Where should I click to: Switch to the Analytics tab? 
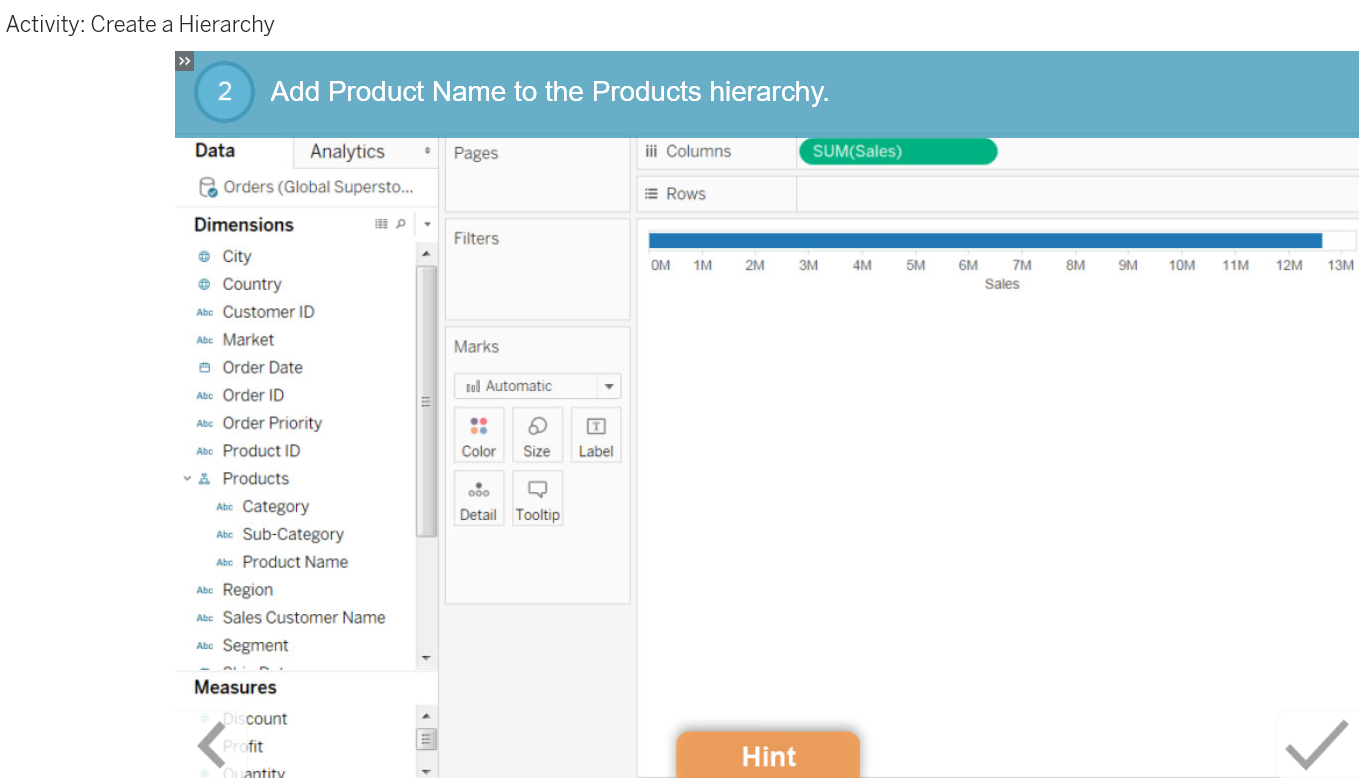[x=347, y=152]
